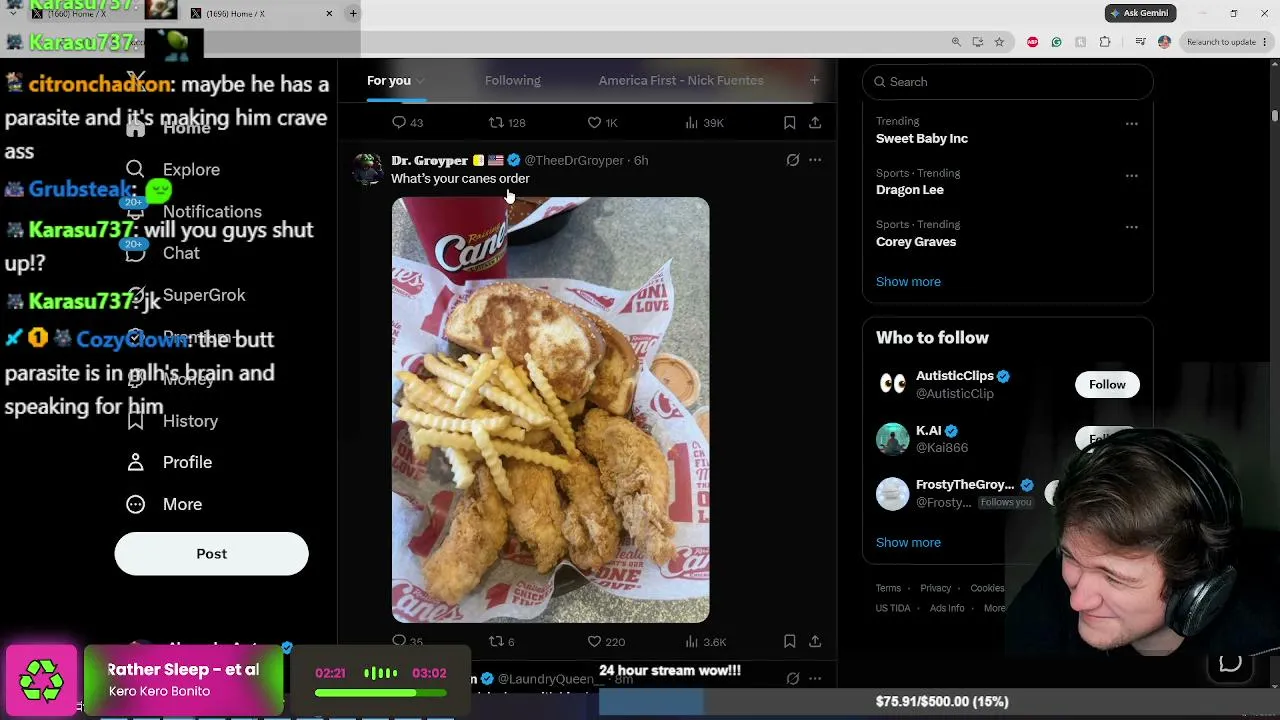The width and height of the screenshot is (1280, 720).
Task: Share the post with 1K likes
Action: [815, 122]
